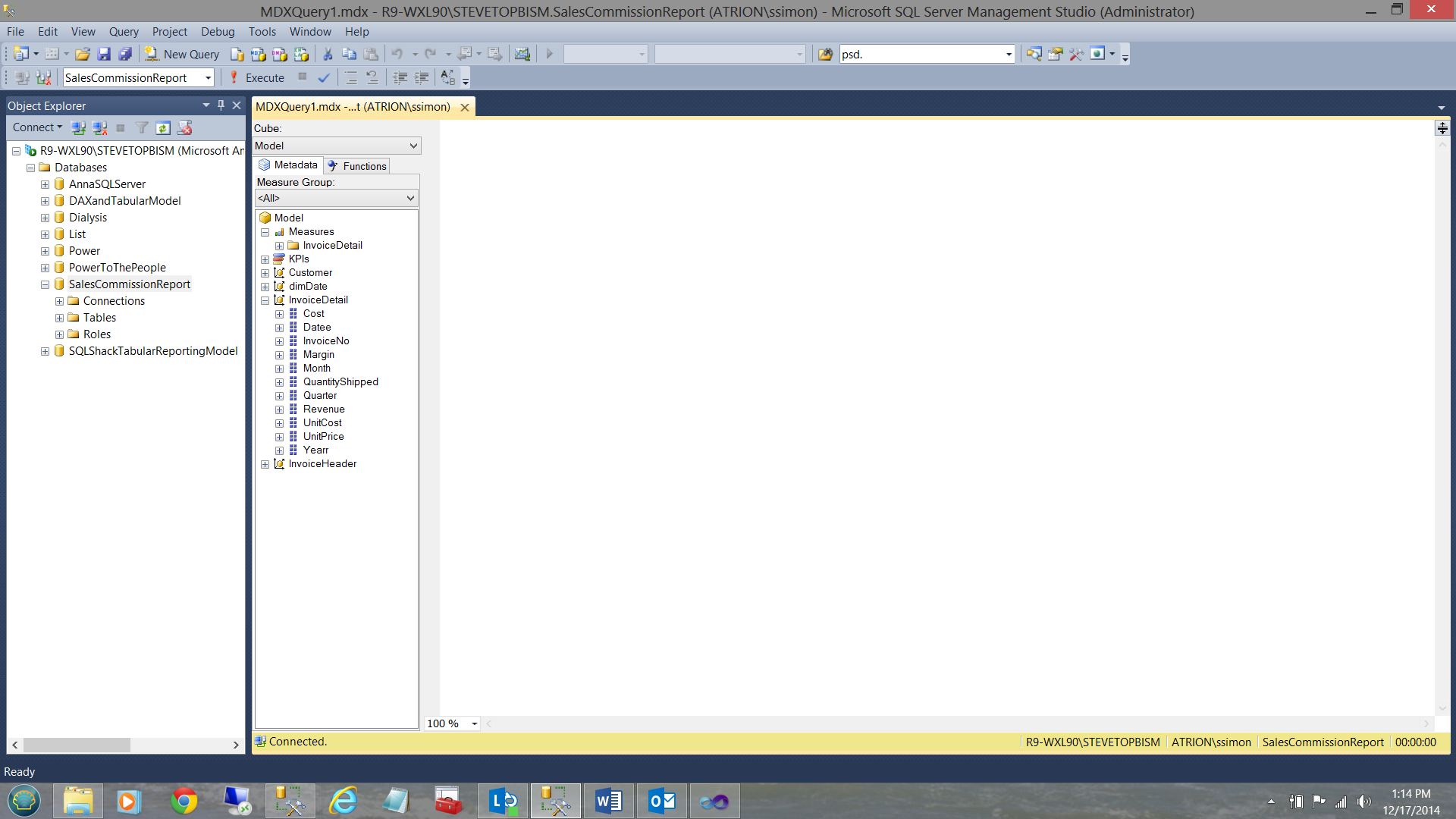Pin the Object Explorer panel
The height and width of the screenshot is (819, 1456).
click(x=221, y=105)
